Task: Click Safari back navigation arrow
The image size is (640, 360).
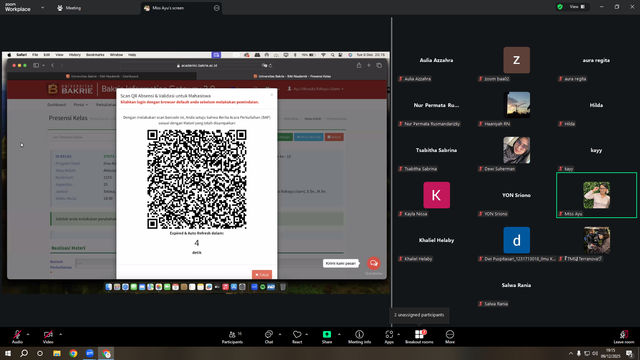Action: click(53, 65)
